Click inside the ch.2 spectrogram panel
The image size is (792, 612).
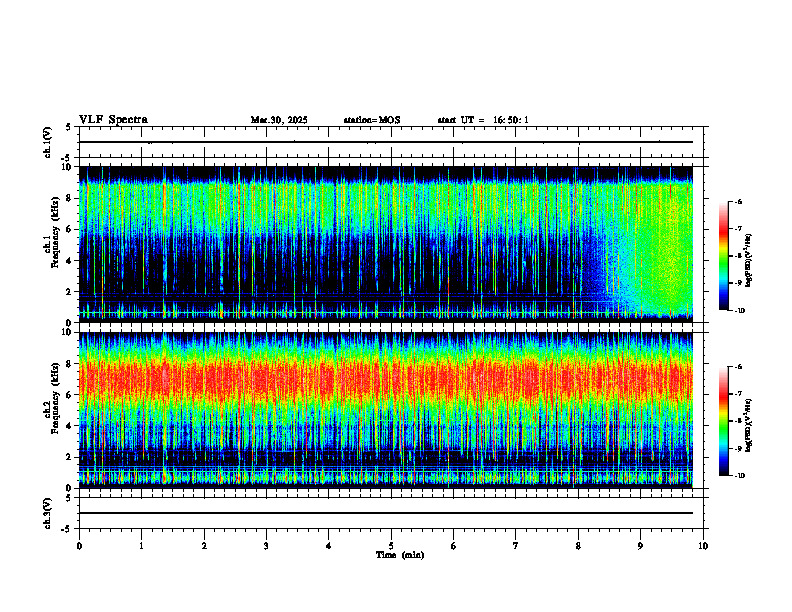point(386,410)
